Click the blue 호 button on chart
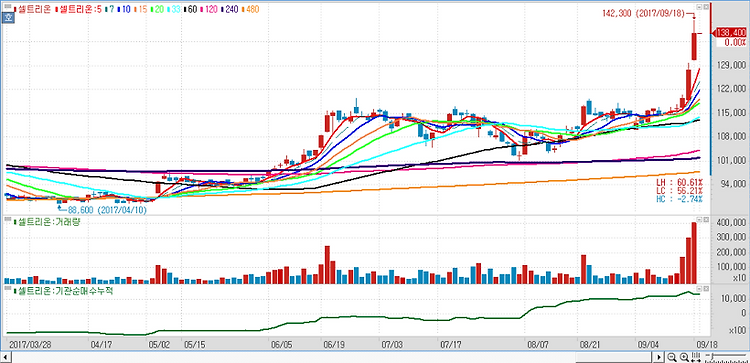Image resolution: width=750 pixels, height=363 pixels. pyautogui.click(x=8, y=18)
